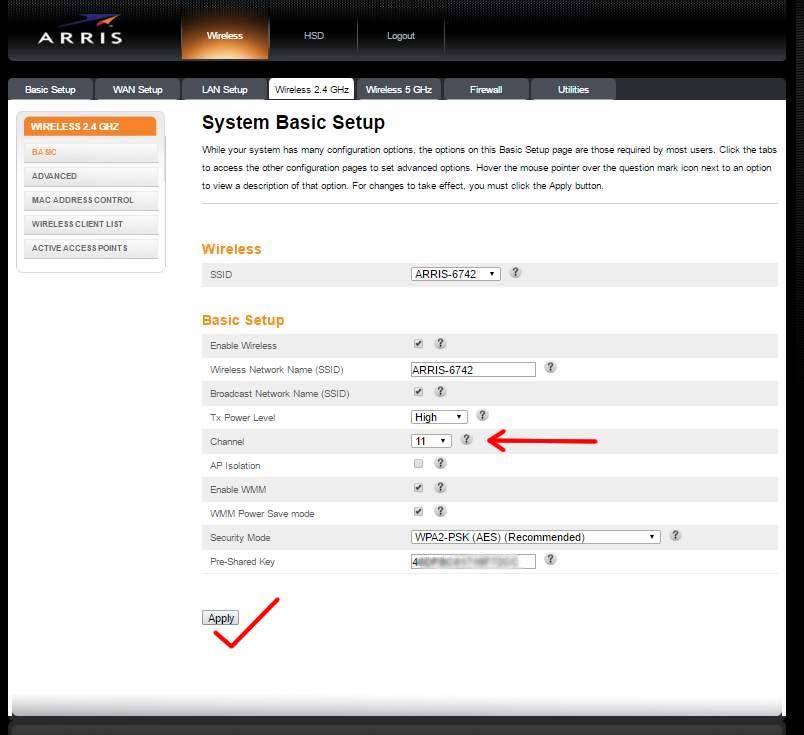The image size is (804, 735).
Task: Switch to the LAN Setup tab
Action: pos(225,89)
